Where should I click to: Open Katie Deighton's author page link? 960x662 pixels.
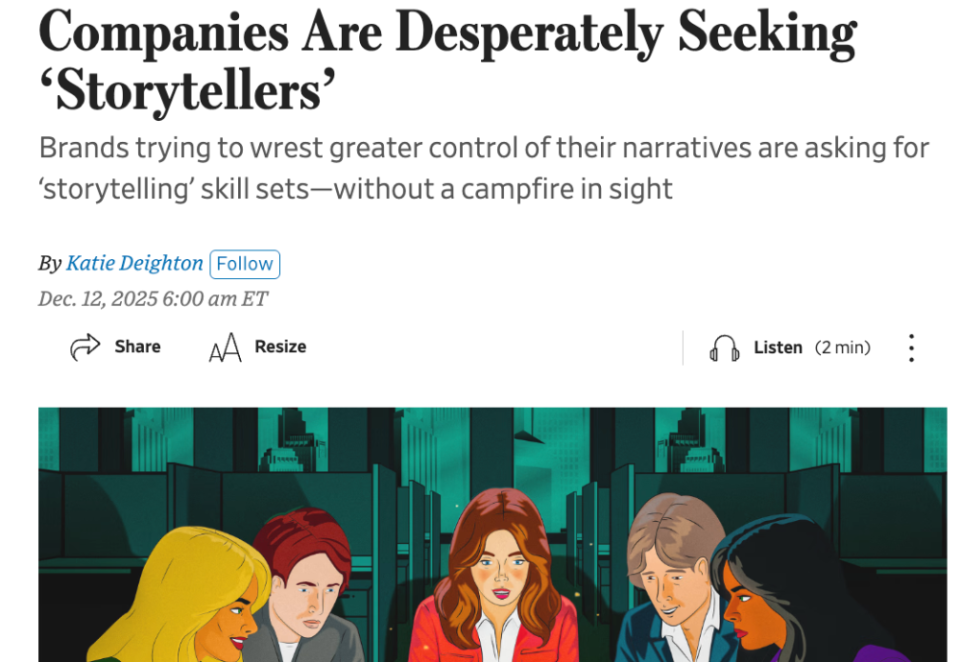point(134,264)
